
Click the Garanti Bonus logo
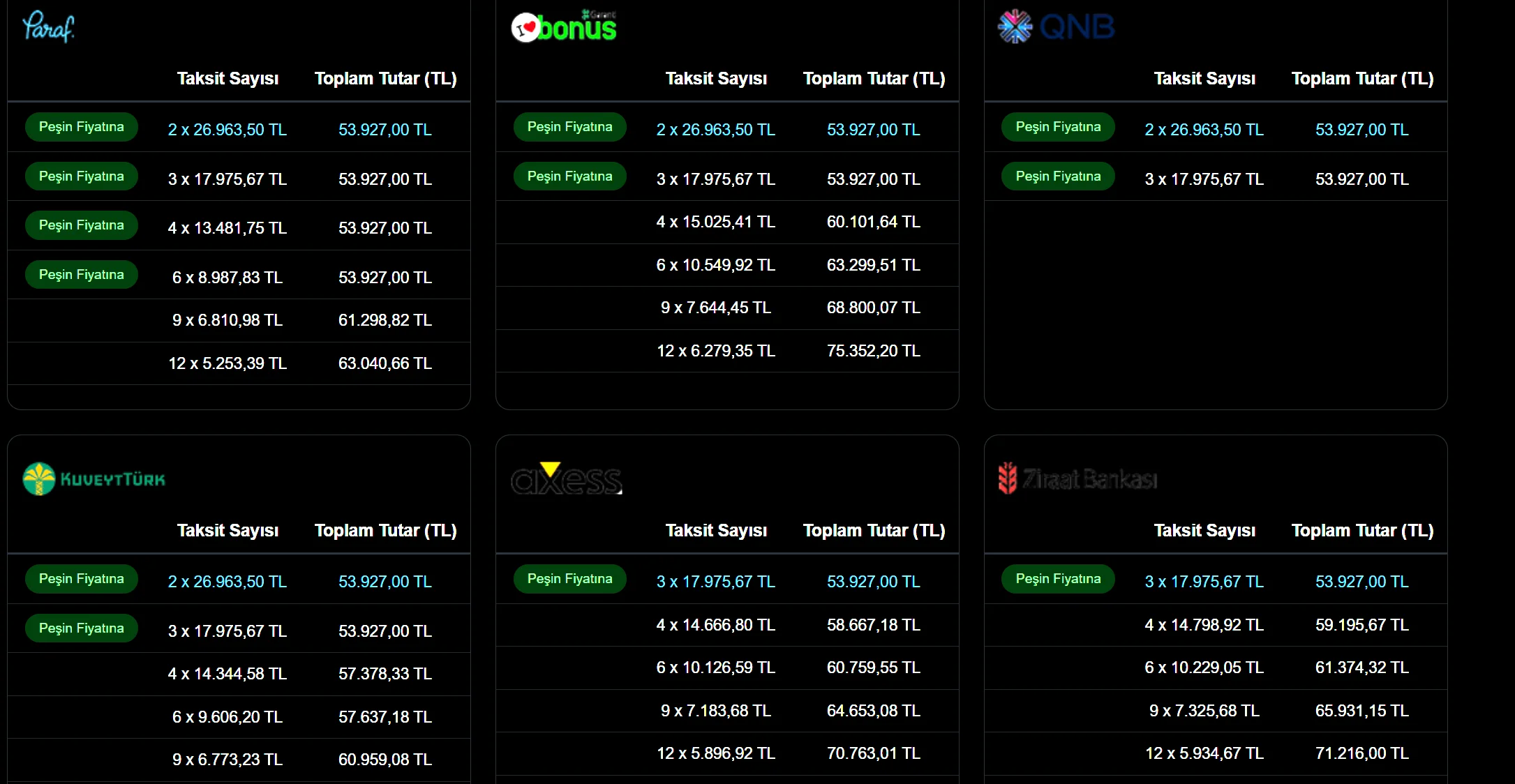565,27
